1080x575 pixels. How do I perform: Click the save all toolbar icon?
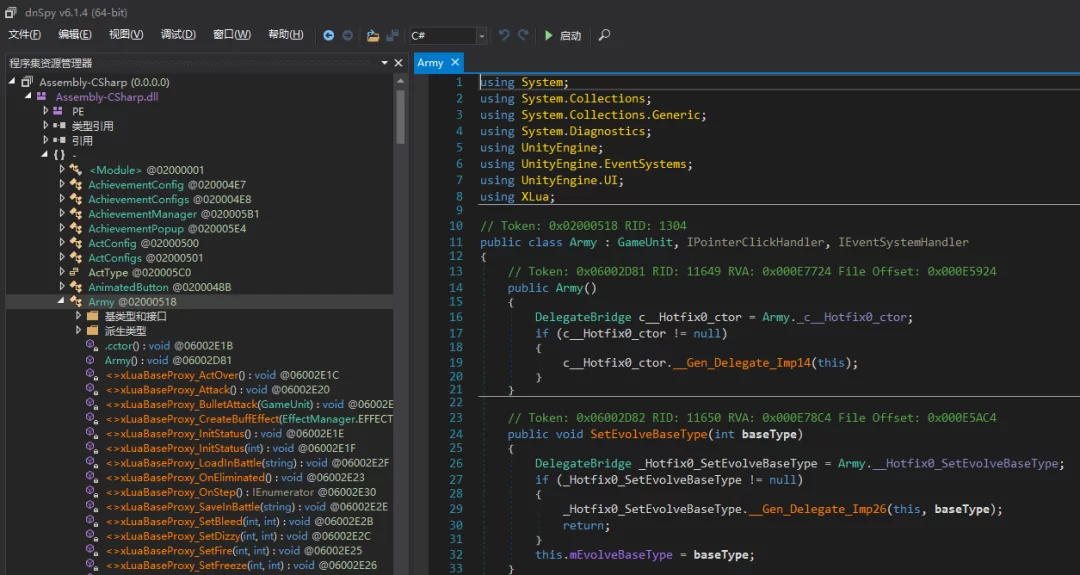click(392, 35)
